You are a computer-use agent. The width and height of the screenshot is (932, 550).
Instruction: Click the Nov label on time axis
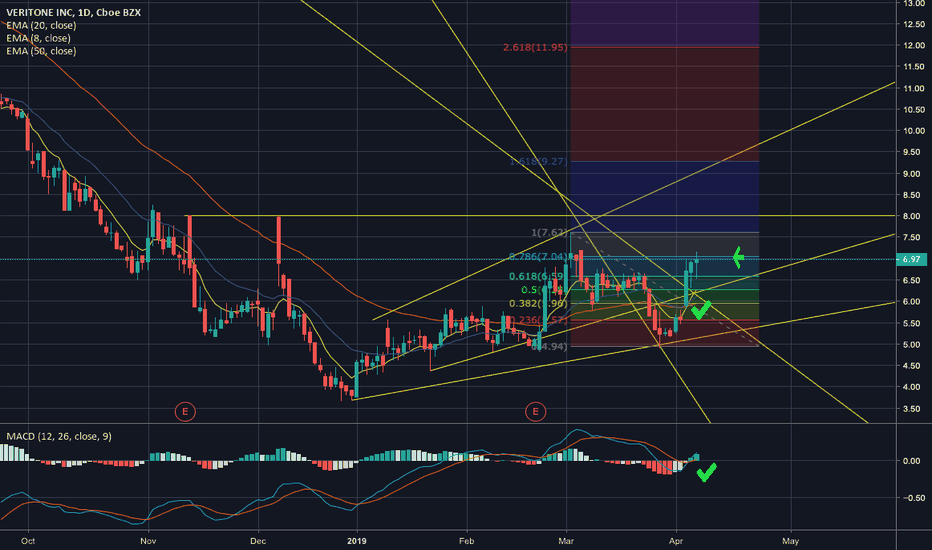tap(148, 541)
